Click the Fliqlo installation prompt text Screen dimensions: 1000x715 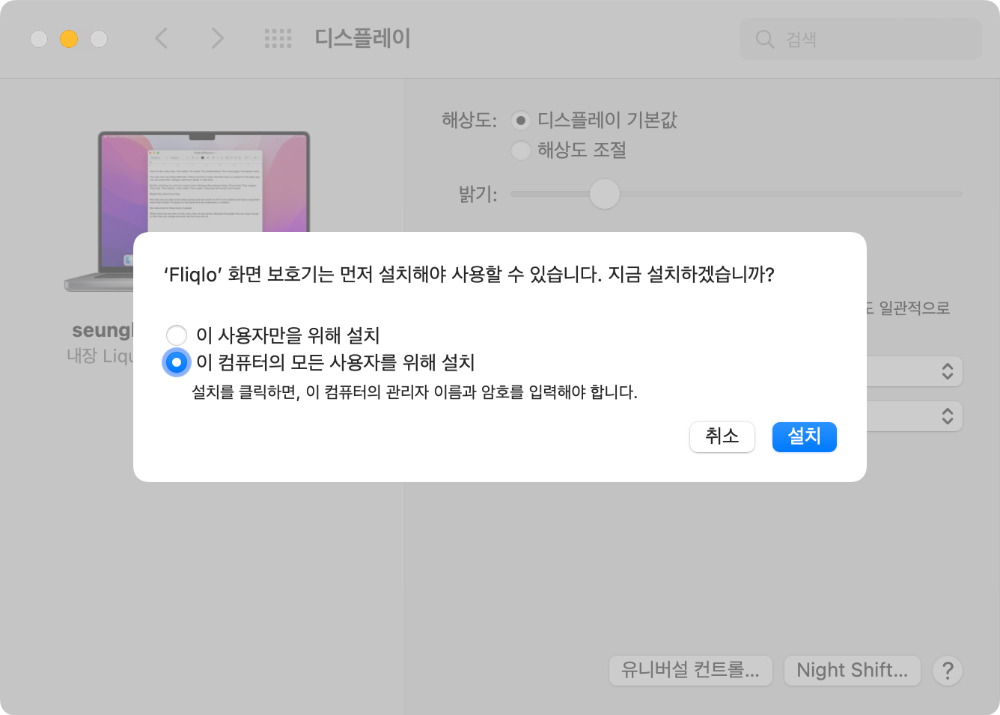tap(469, 275)
